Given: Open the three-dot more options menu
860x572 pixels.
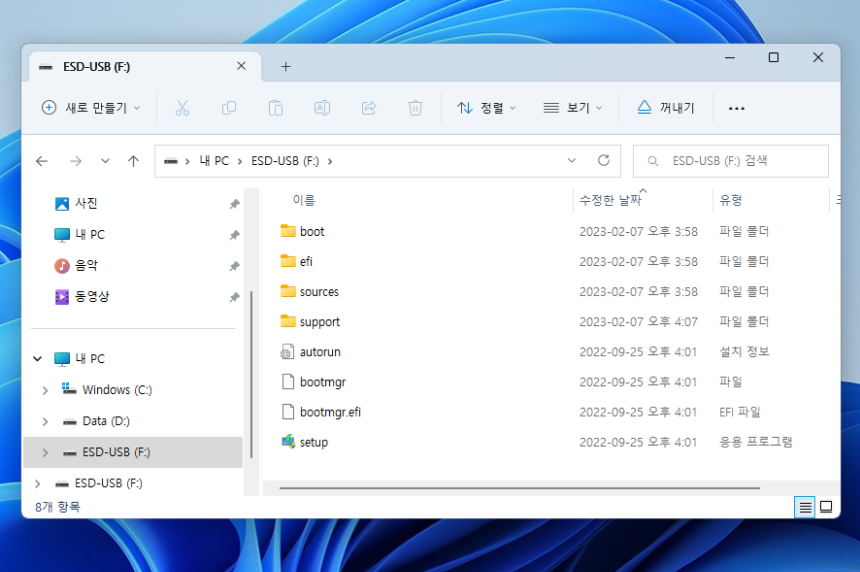Looking at the screenshot, I should (x=736, y=109).
